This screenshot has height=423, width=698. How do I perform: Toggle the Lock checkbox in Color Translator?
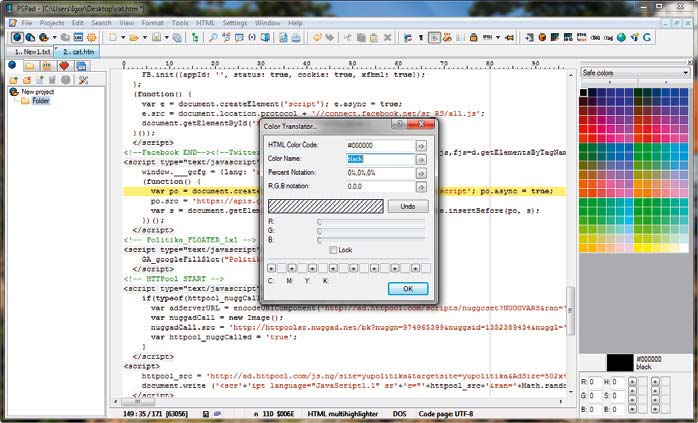[x=333, y=250]
